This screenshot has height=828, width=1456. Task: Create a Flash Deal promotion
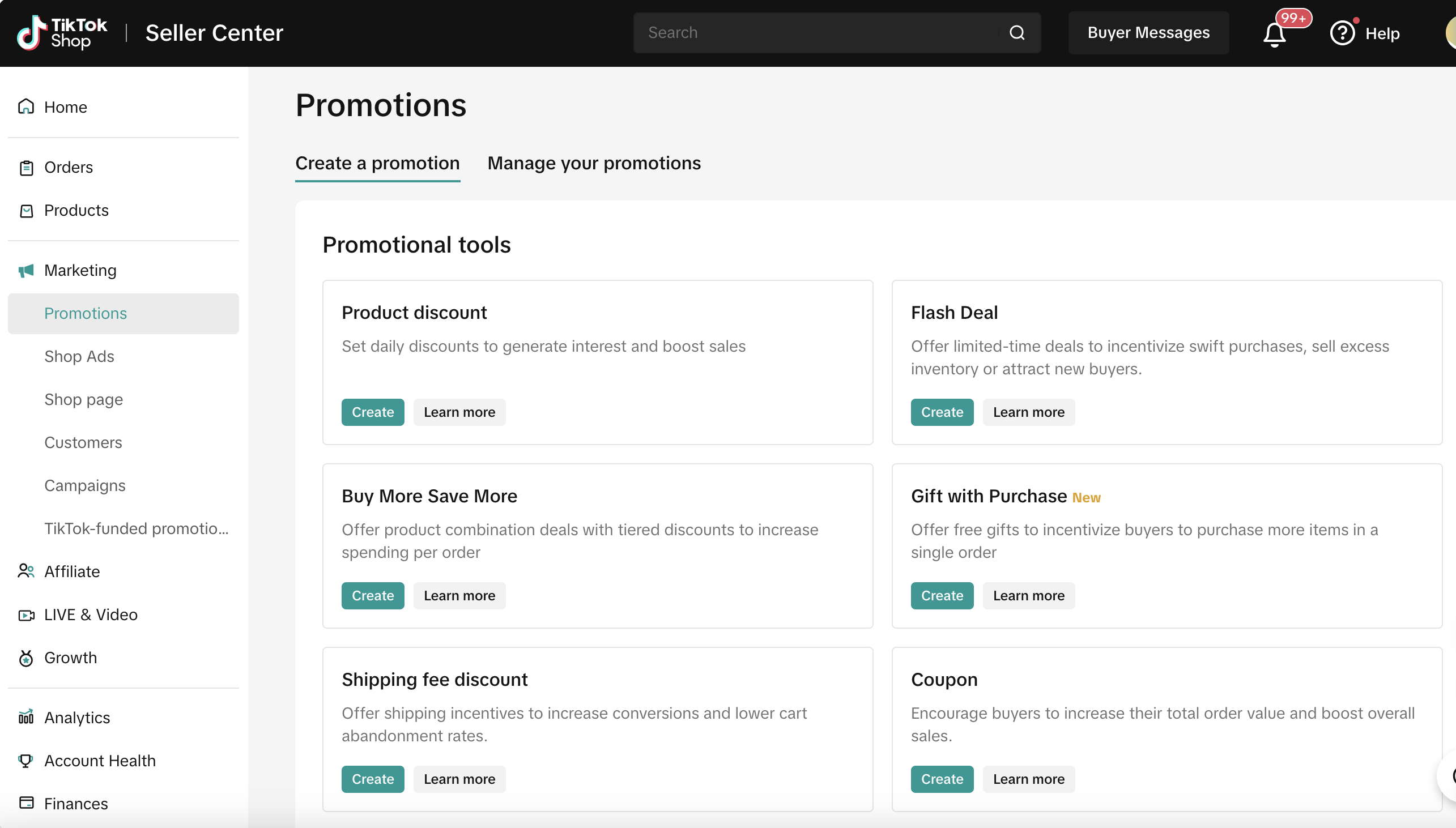tap(942, 412)
